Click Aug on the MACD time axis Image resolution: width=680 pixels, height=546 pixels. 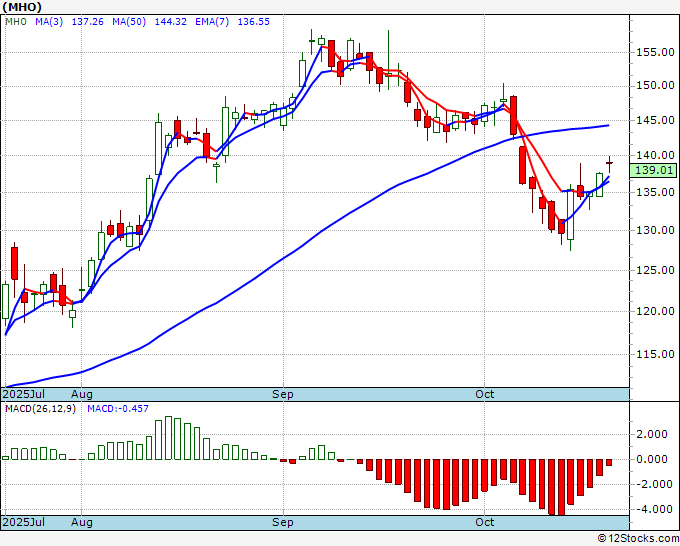click(x=82, y=523)
